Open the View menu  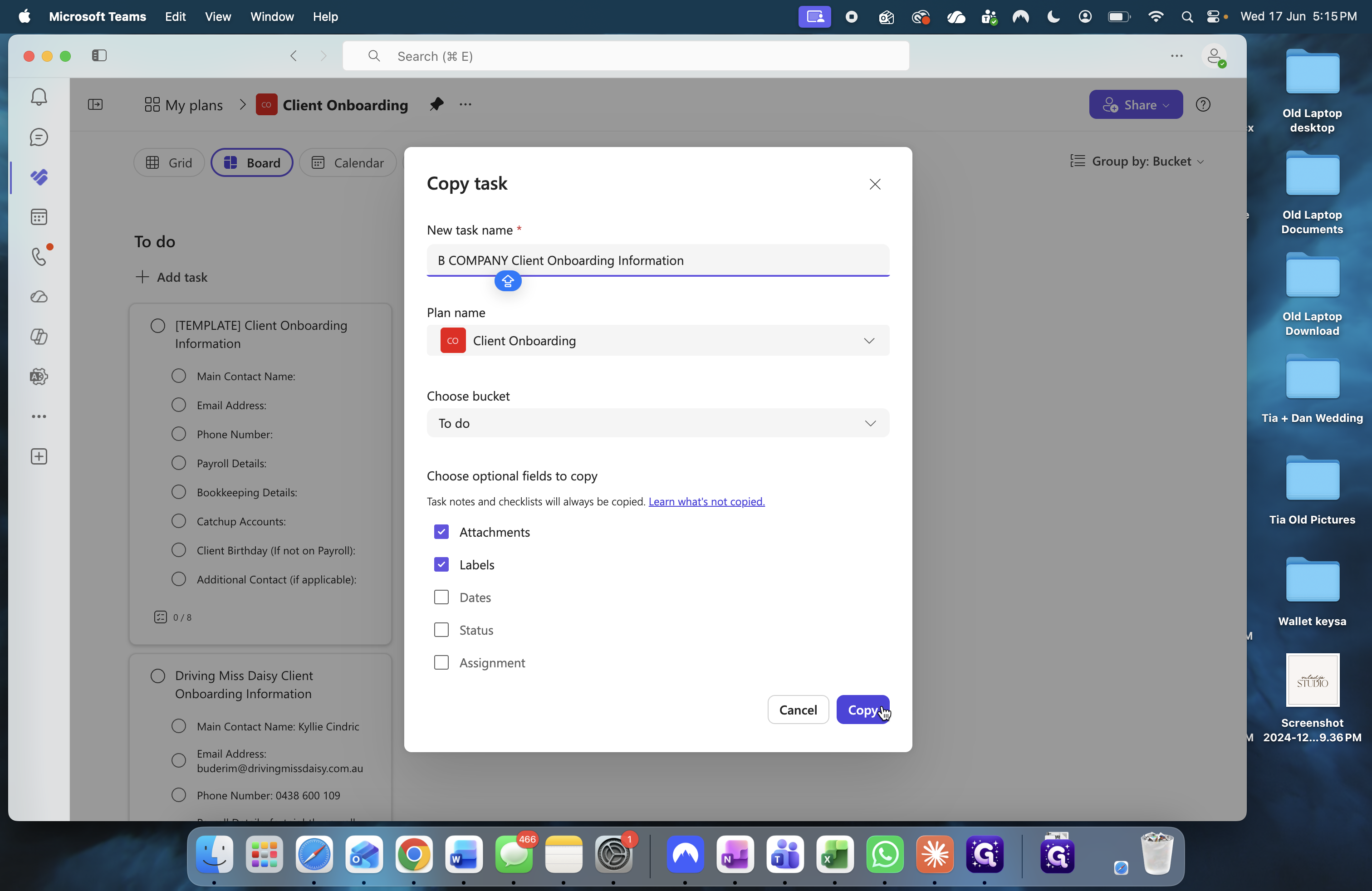coord(218,17)
